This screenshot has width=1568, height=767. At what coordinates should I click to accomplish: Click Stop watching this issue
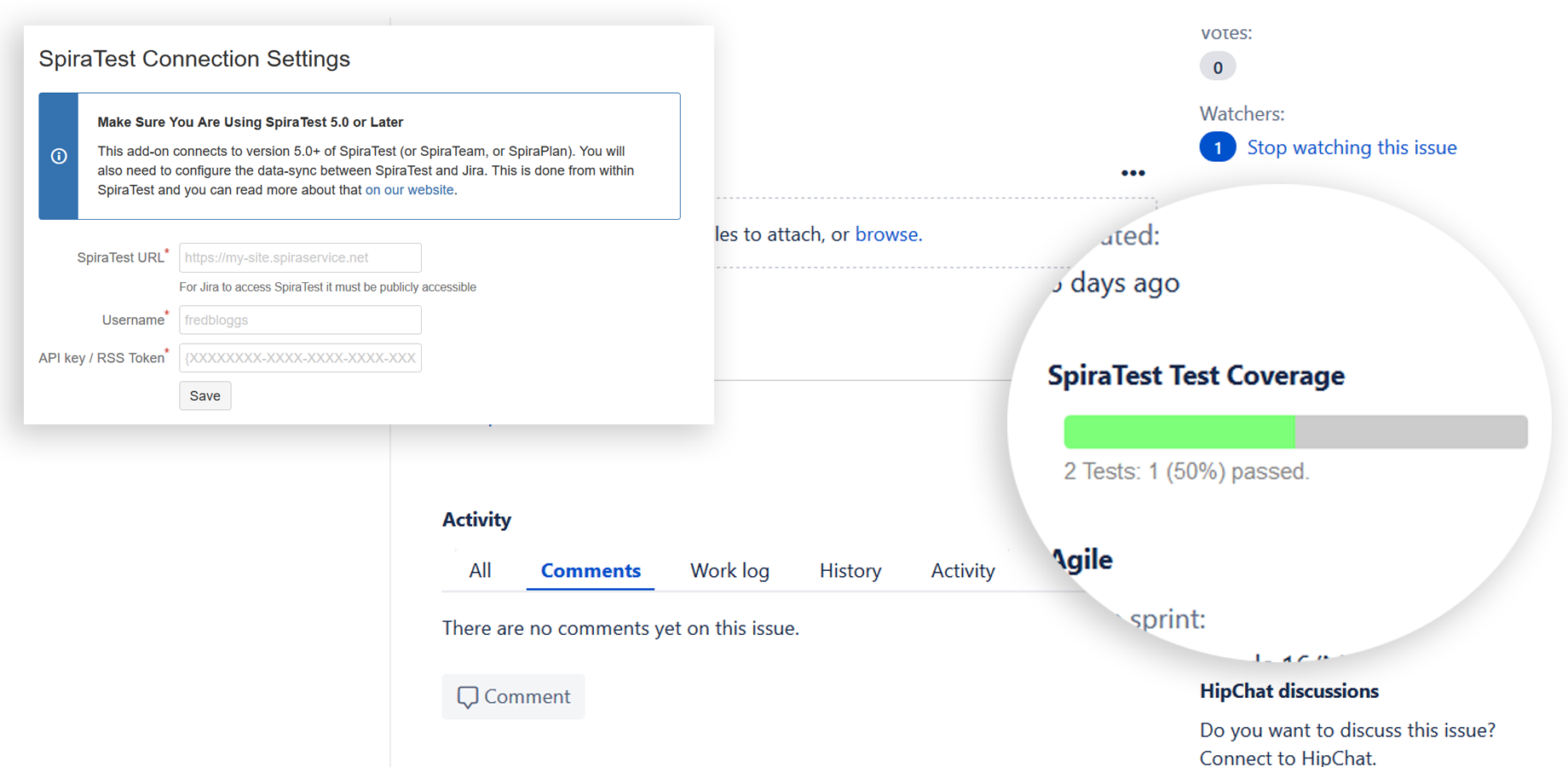pos(1352,147)
